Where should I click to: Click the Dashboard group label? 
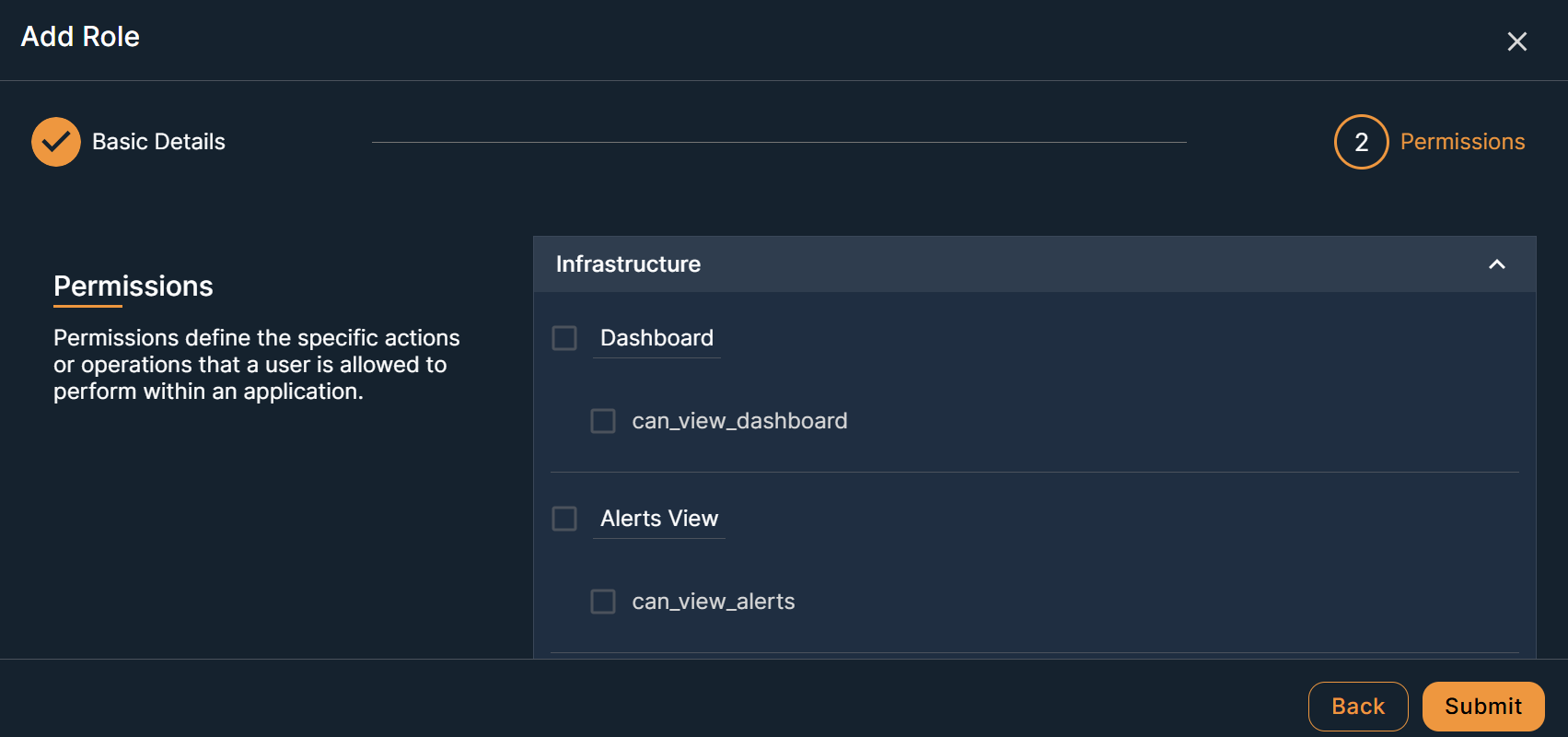tap(656, 338)
